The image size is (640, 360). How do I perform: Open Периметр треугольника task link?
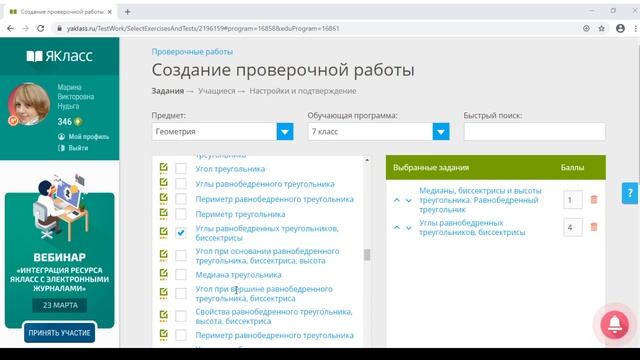pyautogui.click(x=240, y=214)
